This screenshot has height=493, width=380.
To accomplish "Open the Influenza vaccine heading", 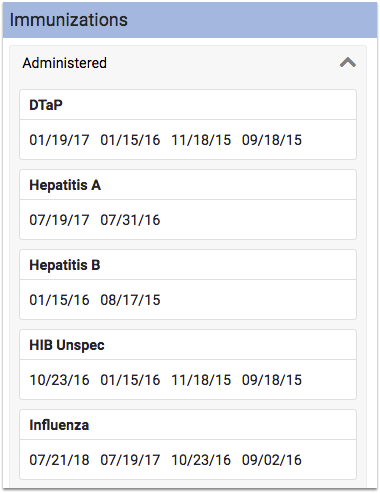I will coord(59,425).
